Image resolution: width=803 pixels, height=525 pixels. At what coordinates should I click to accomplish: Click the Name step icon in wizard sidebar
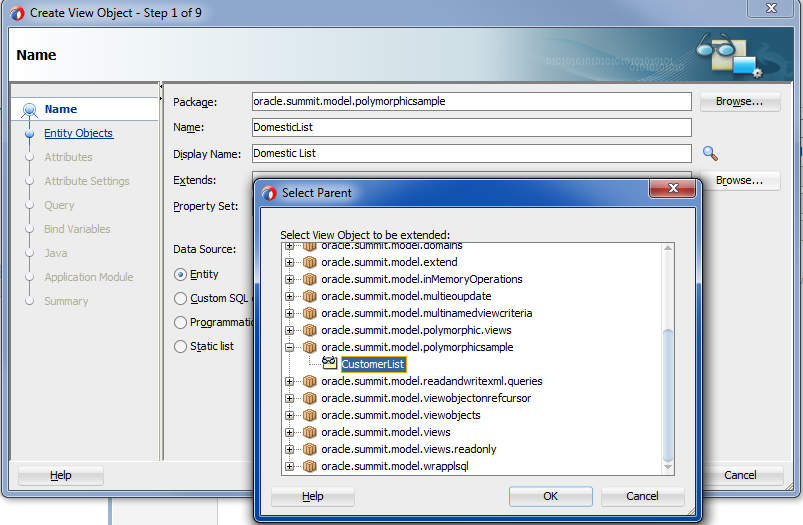tap(29, 109)
